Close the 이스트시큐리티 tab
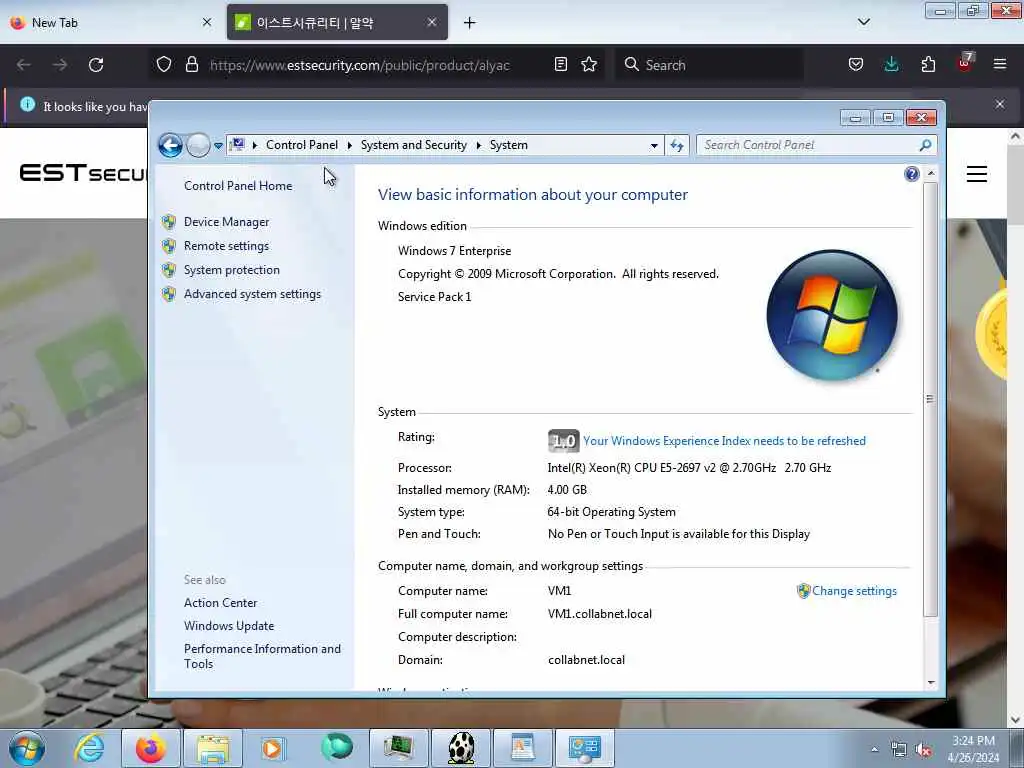This screenshot has width=1024, height=768. pyautogui.click(x=432, y=23)
